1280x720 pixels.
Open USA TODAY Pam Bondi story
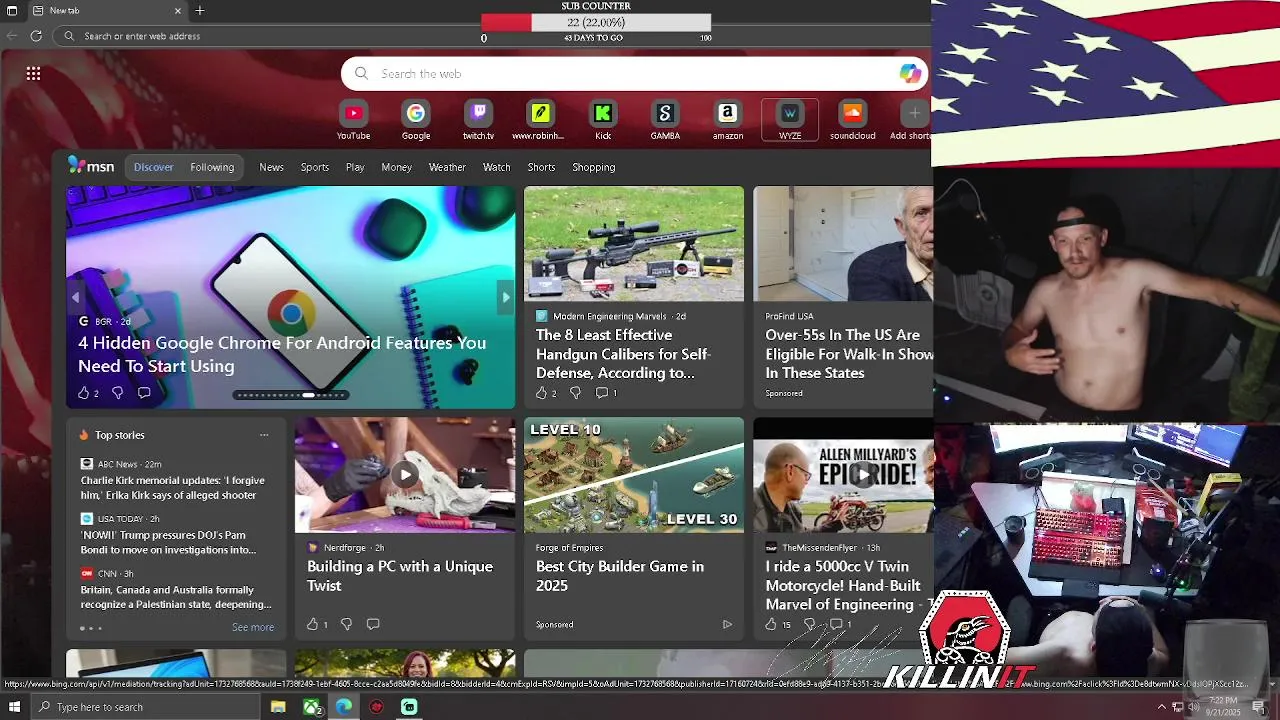(x=168, y=542)
